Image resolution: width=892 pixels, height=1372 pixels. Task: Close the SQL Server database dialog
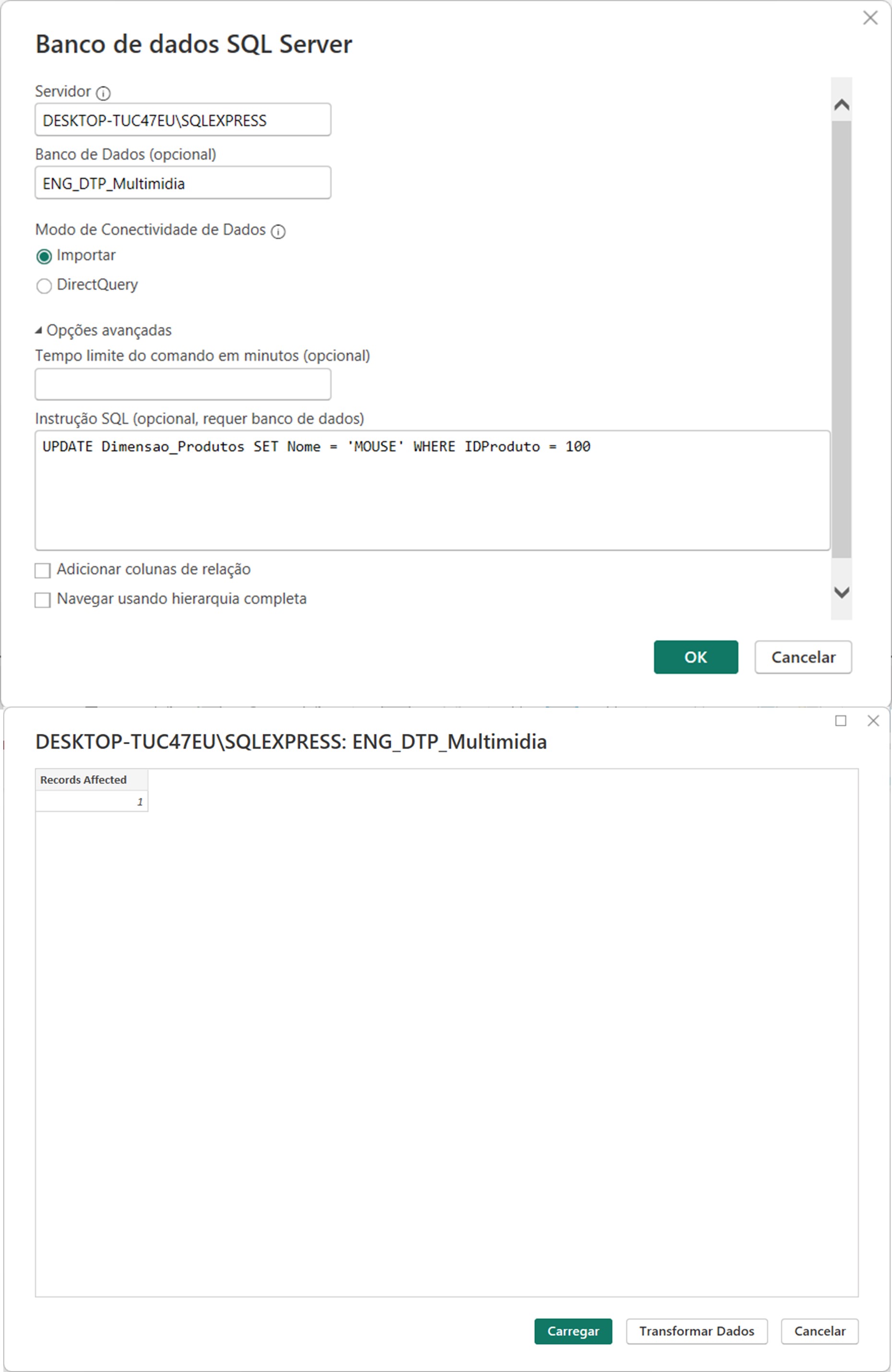click(x=870, y=18)
